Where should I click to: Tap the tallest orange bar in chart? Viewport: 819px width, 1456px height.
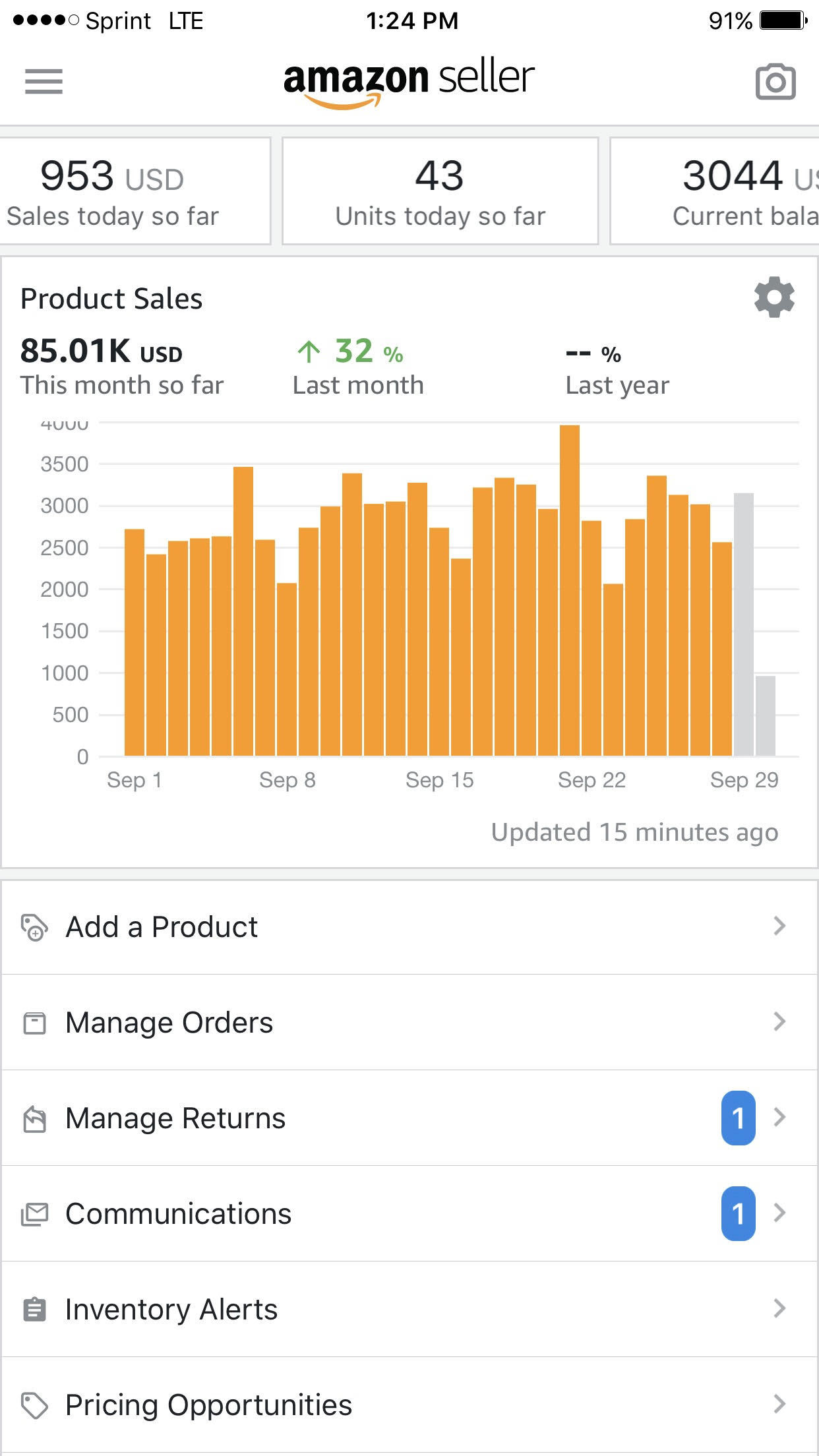tap(570, 590)
